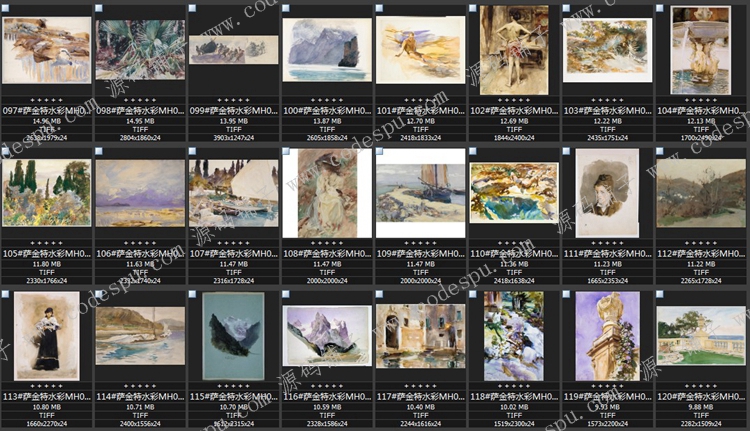
Task: Click dimensions text "2435x1751x24"
Action: point(607,138)
